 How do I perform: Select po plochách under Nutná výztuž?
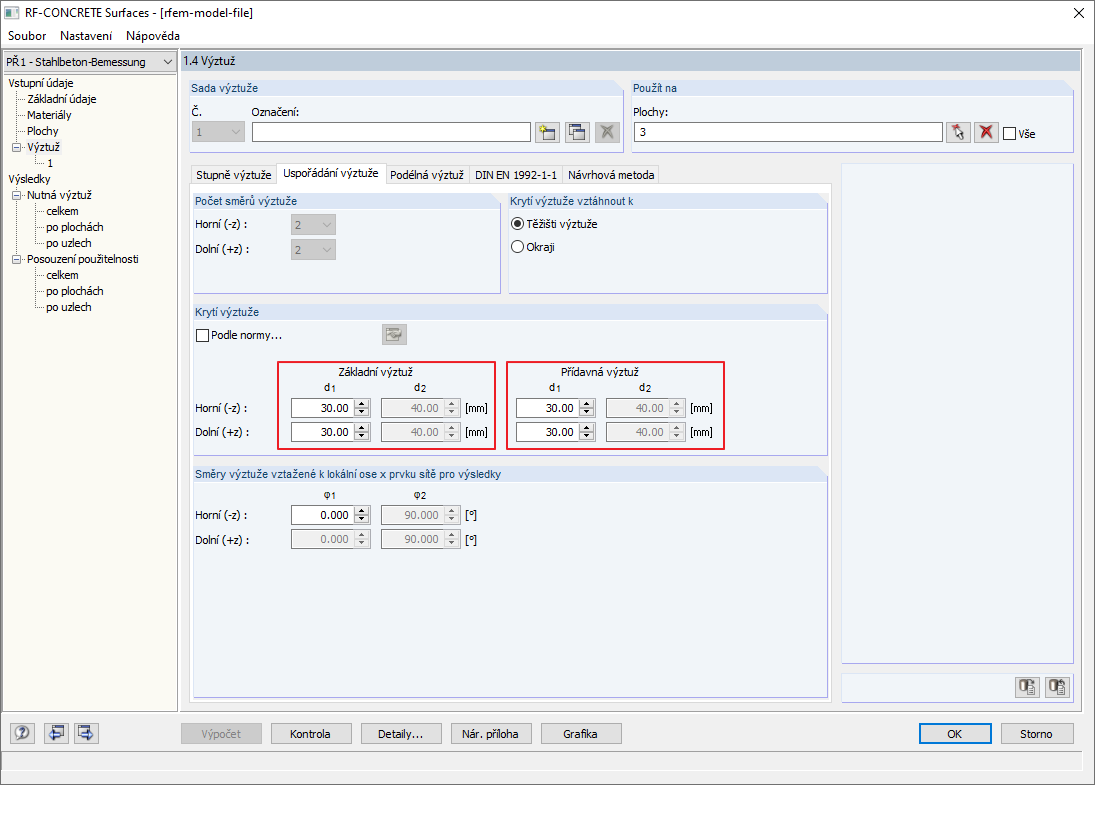(x=75, y=227)
